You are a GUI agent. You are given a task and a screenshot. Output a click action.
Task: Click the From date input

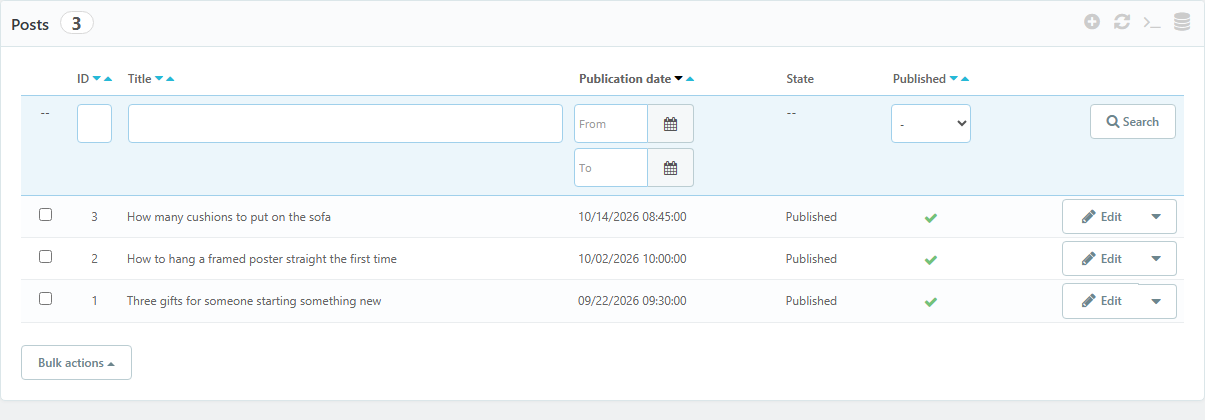(611, 124)
